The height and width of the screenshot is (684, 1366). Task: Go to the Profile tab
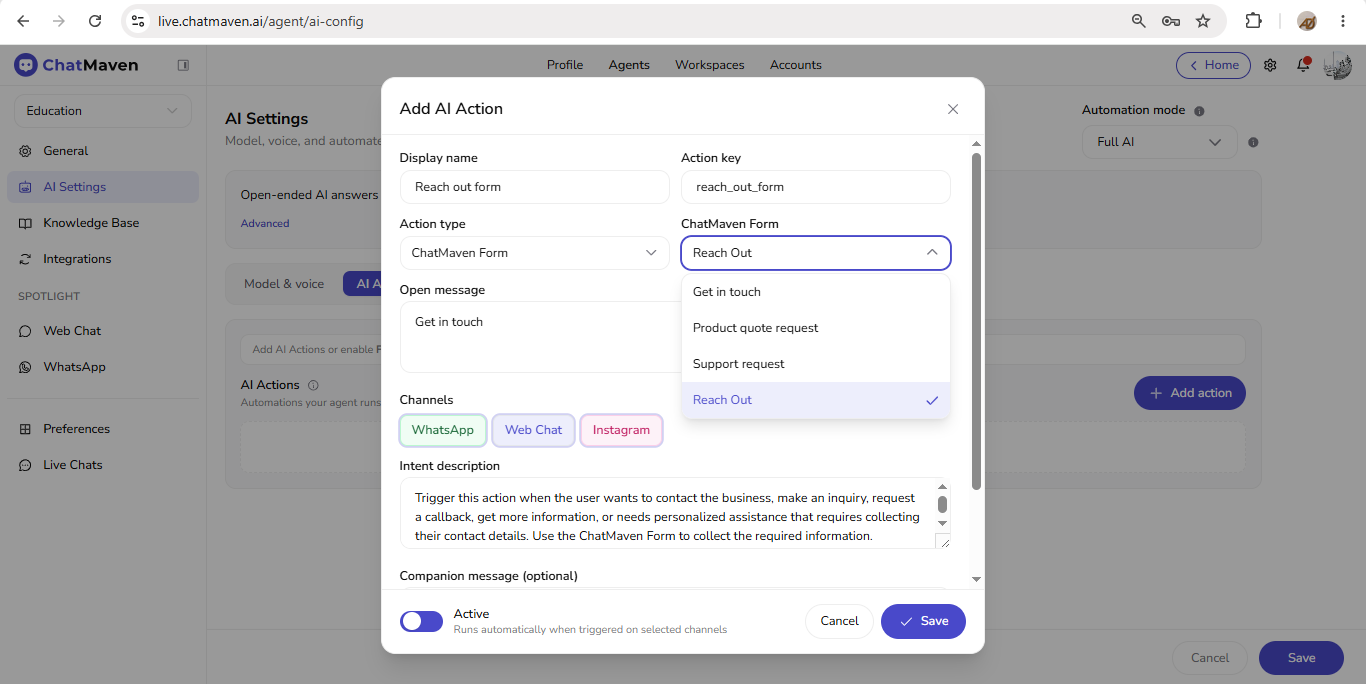(x=565, y=65)
